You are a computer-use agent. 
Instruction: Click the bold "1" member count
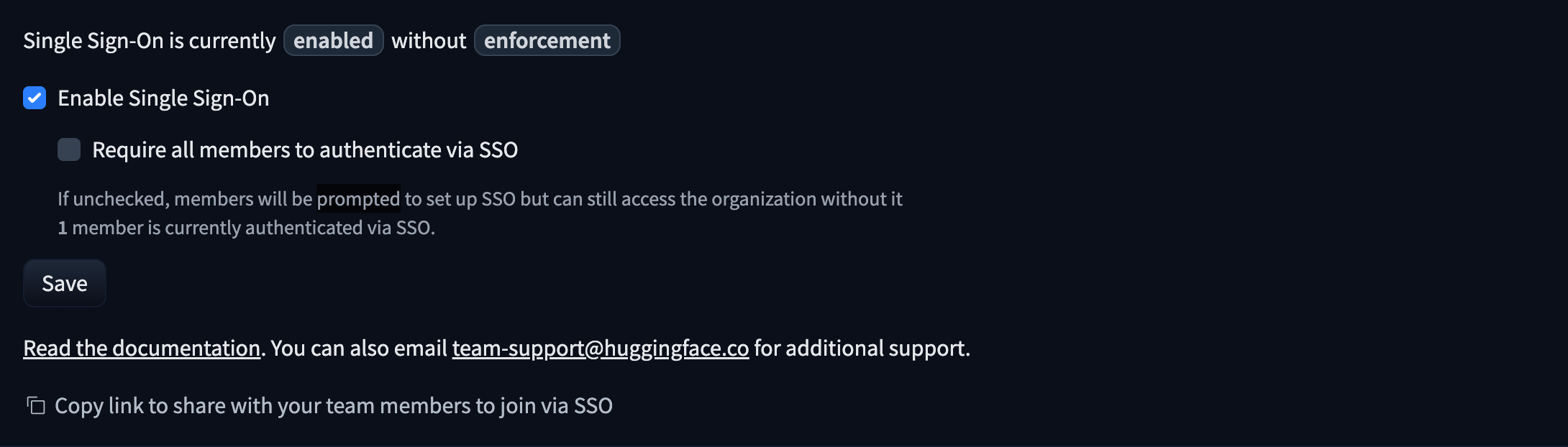coord(63,228)
